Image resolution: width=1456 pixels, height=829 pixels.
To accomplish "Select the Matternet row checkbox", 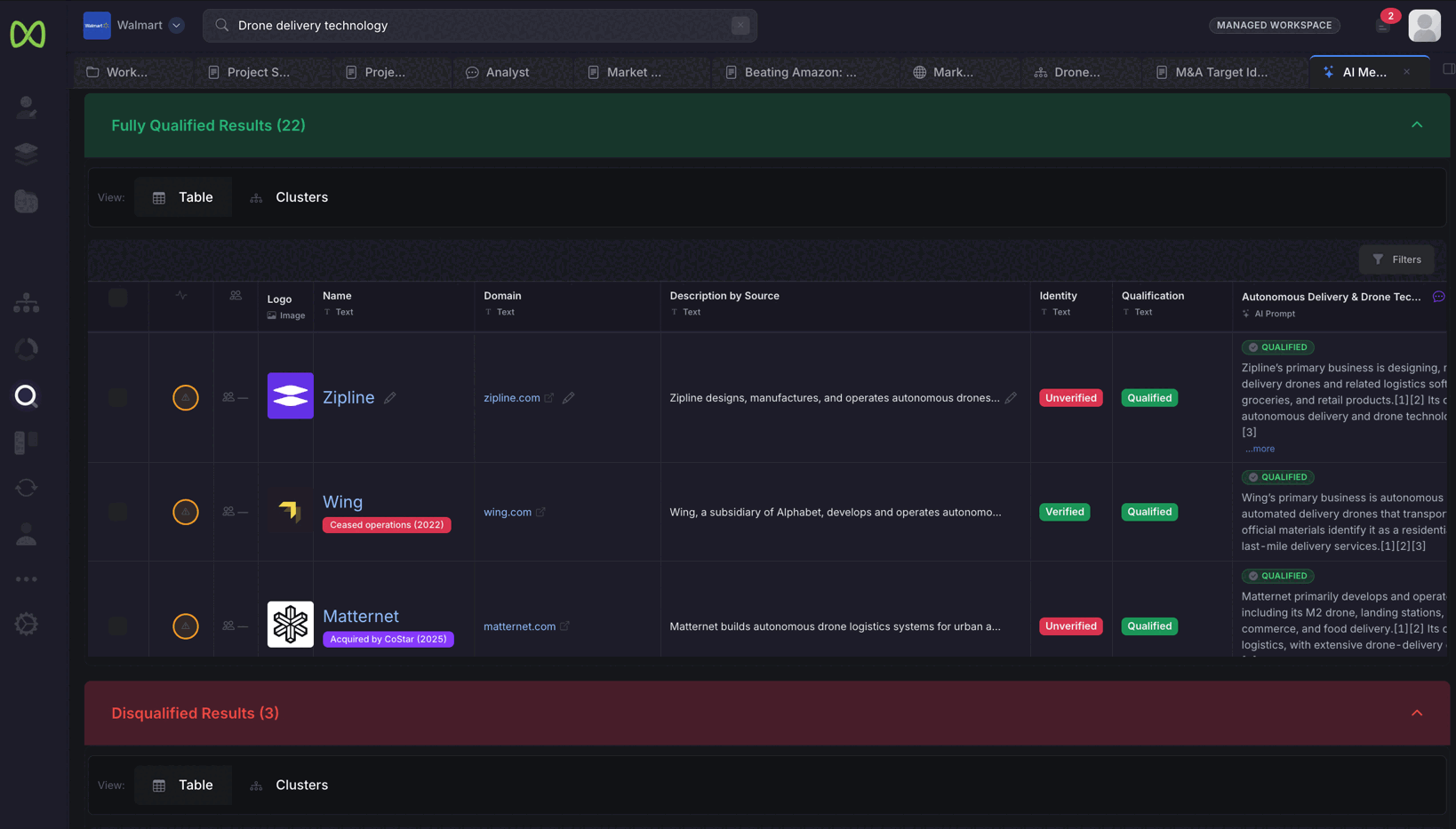I will coord(118,626).
